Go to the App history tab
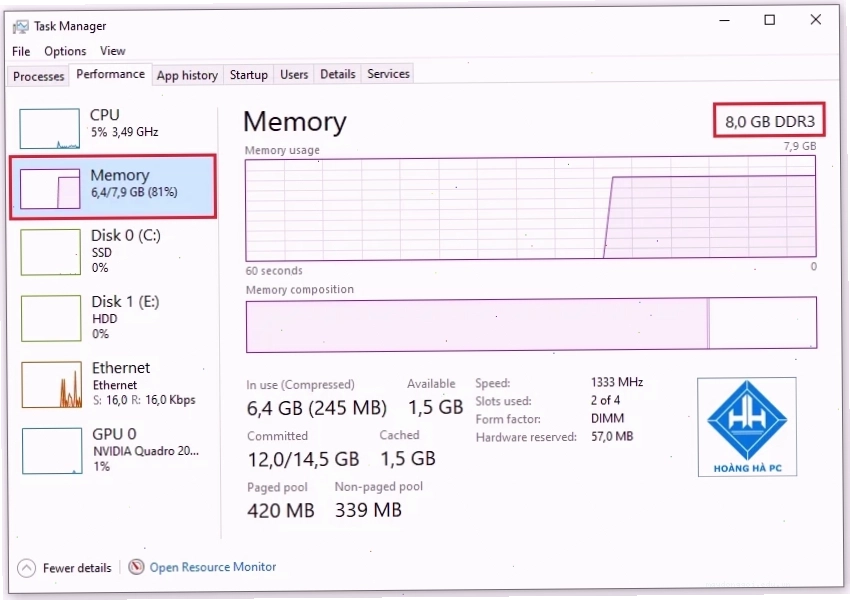 coord(187,75)
